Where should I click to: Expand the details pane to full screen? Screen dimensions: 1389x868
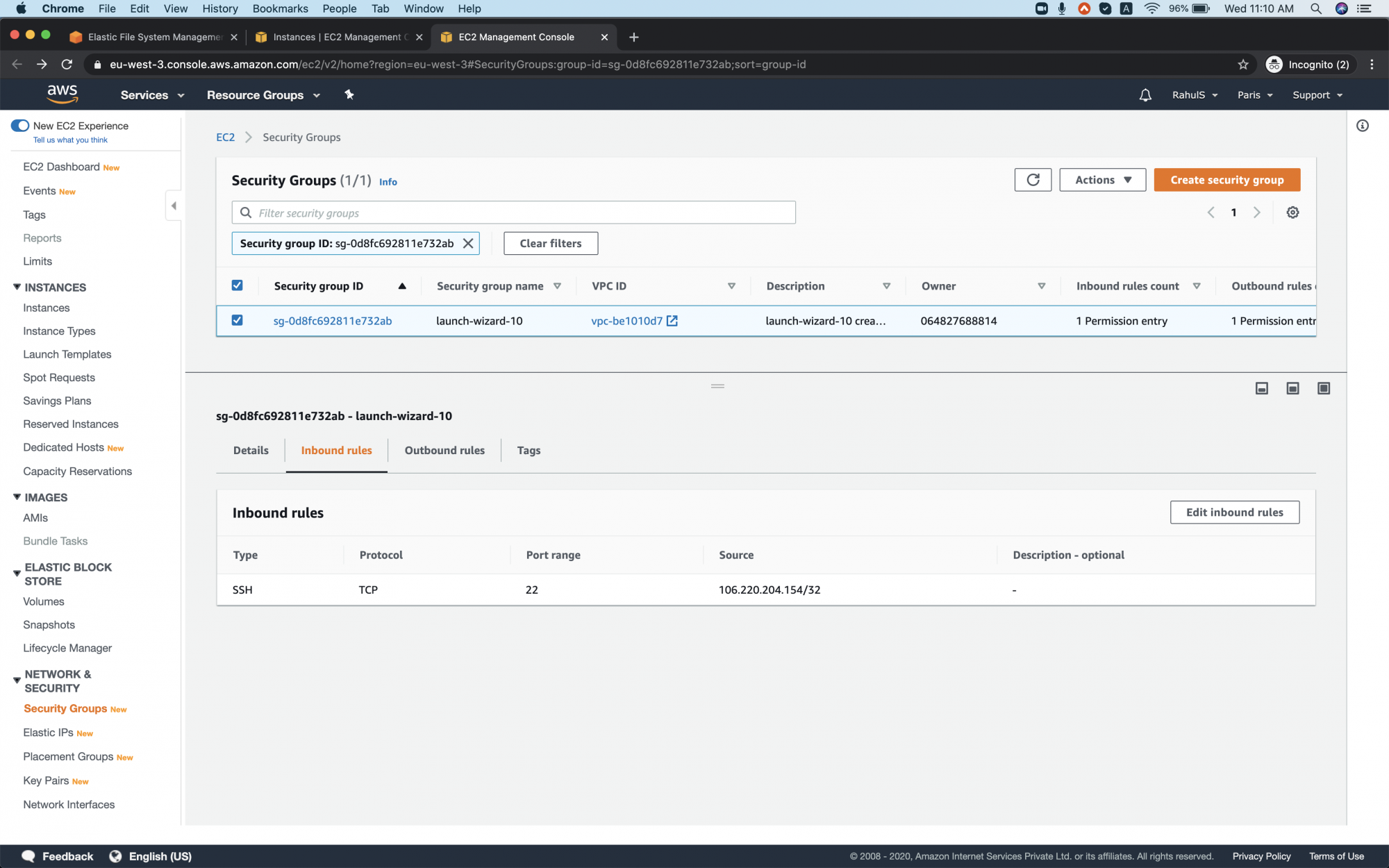coord(1323,388)
